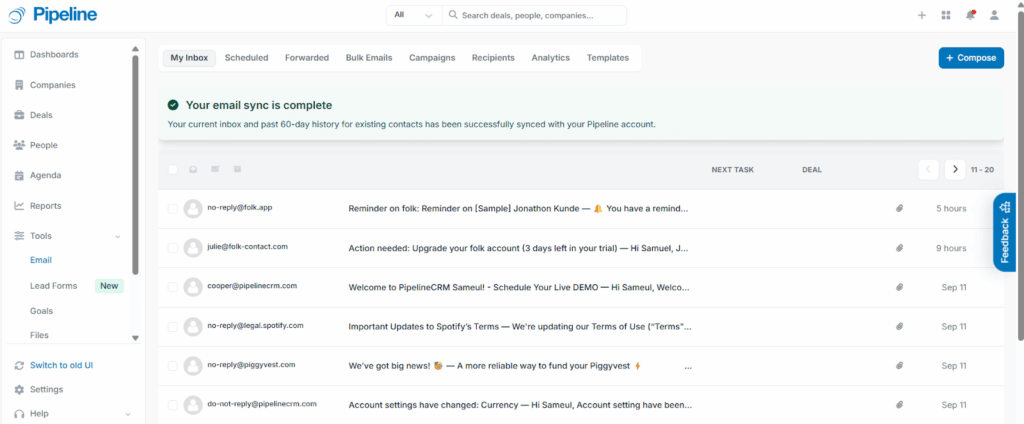Viewport: 1024px width, 424px height.
Task: Open the All search filter dropdown
Action: coord(412,15)
